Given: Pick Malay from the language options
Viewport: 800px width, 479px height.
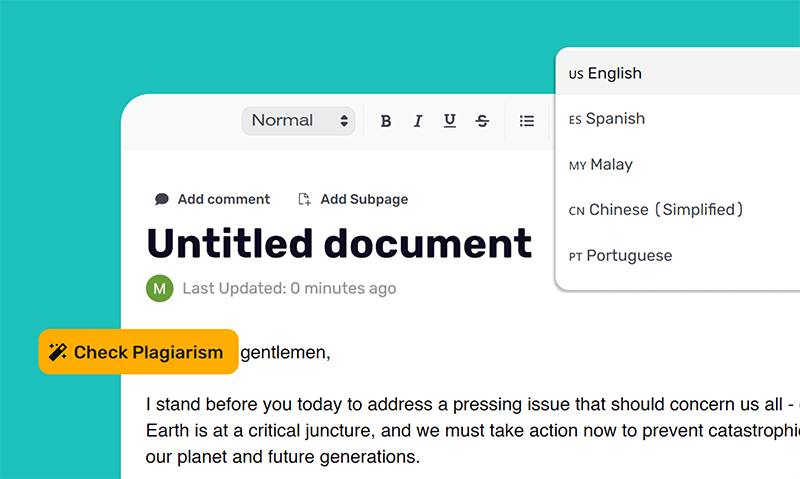Looking at the screenshot, I should click(x=610, y=164).
